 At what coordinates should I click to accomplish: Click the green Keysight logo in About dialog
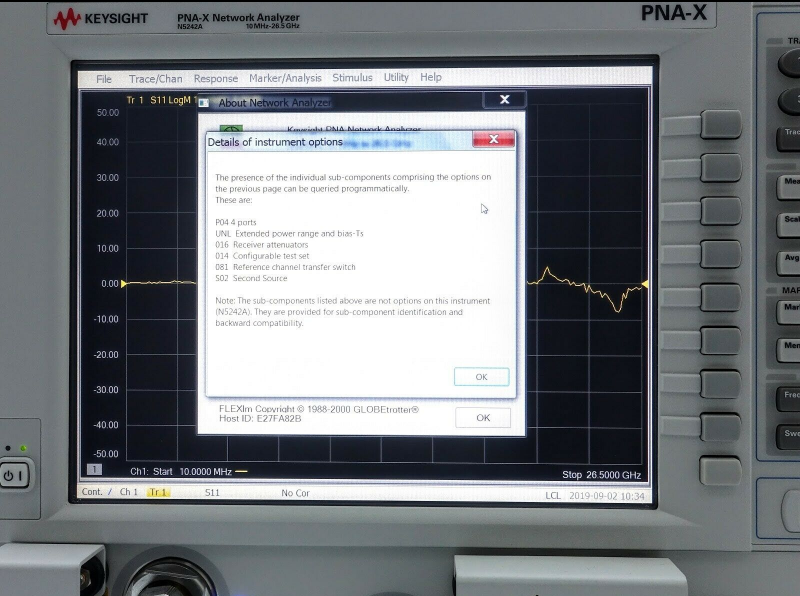click(x=231, y=130)
